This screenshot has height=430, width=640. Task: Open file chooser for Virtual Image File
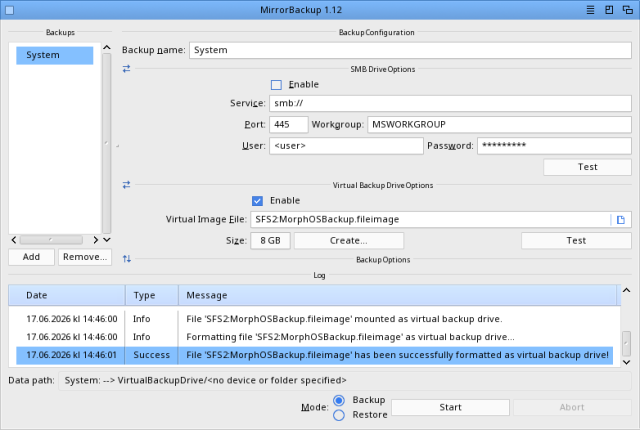click(621, 220)
